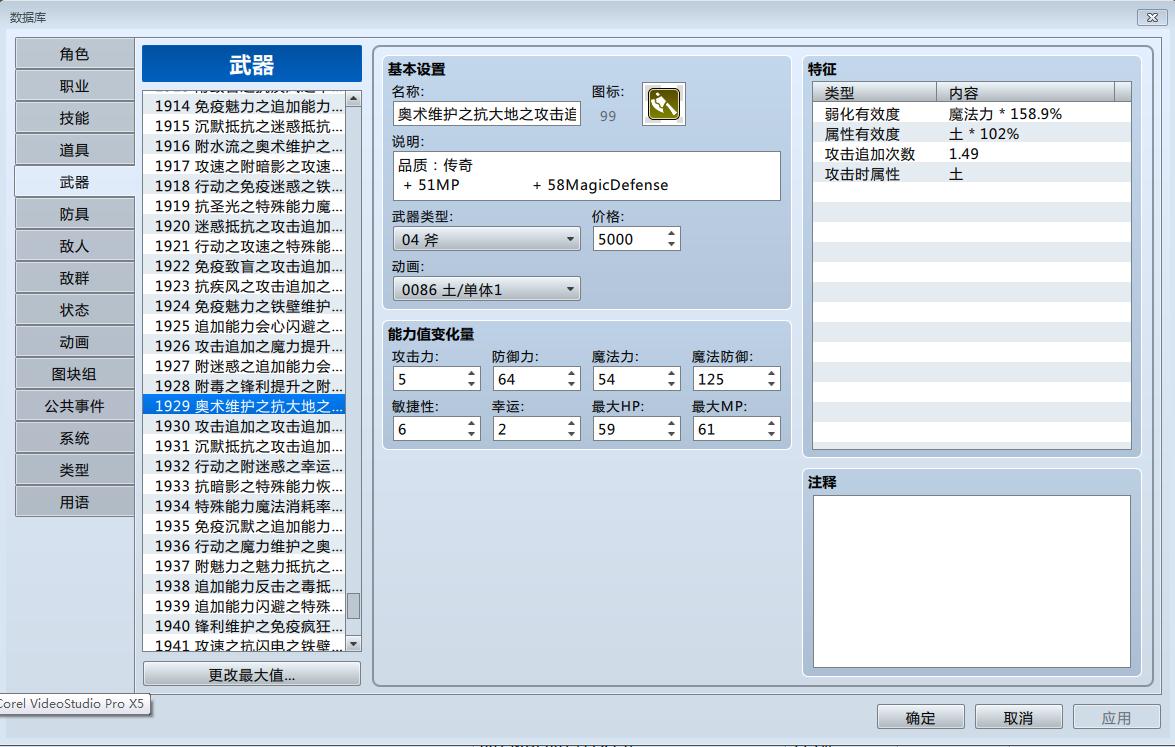Open the 状态 tab
This screenshot has width=1175, height=747.
pos(74,310)
